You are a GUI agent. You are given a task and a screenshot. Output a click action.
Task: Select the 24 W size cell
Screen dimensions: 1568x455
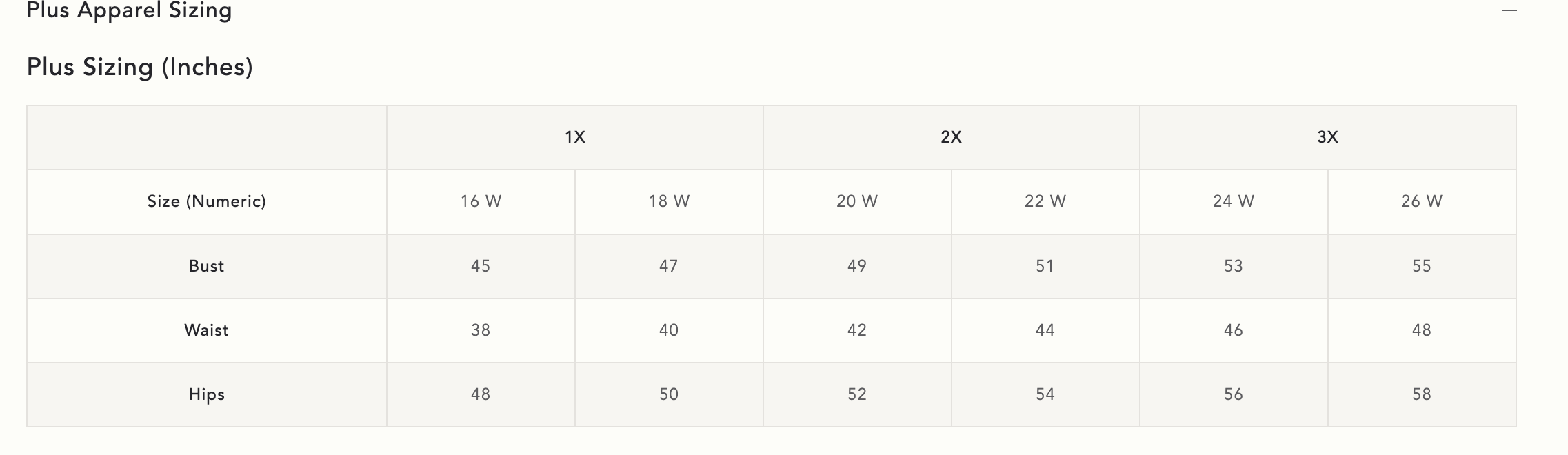[1234, 201]
